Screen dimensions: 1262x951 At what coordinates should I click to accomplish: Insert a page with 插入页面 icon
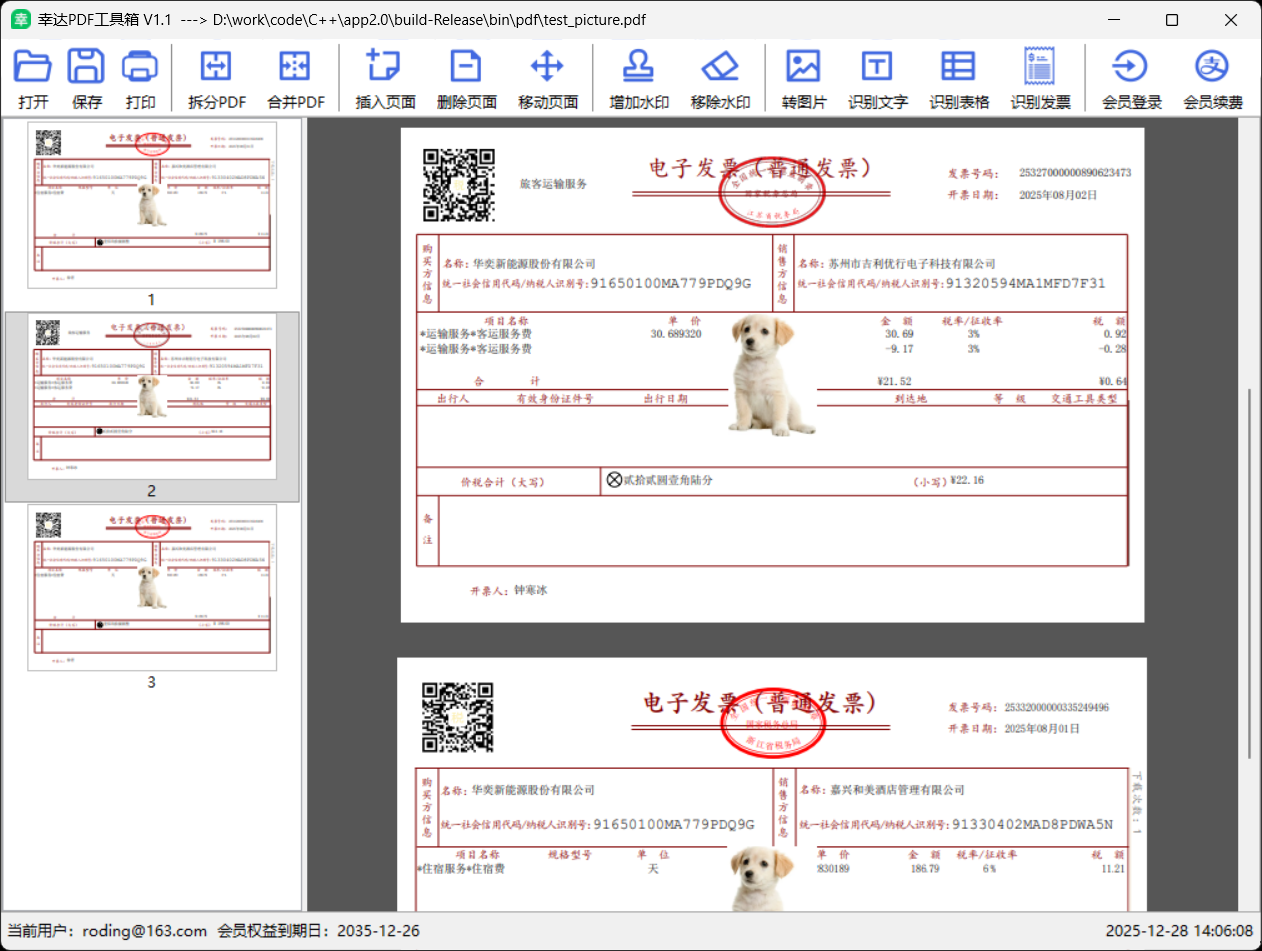(385, 67)
